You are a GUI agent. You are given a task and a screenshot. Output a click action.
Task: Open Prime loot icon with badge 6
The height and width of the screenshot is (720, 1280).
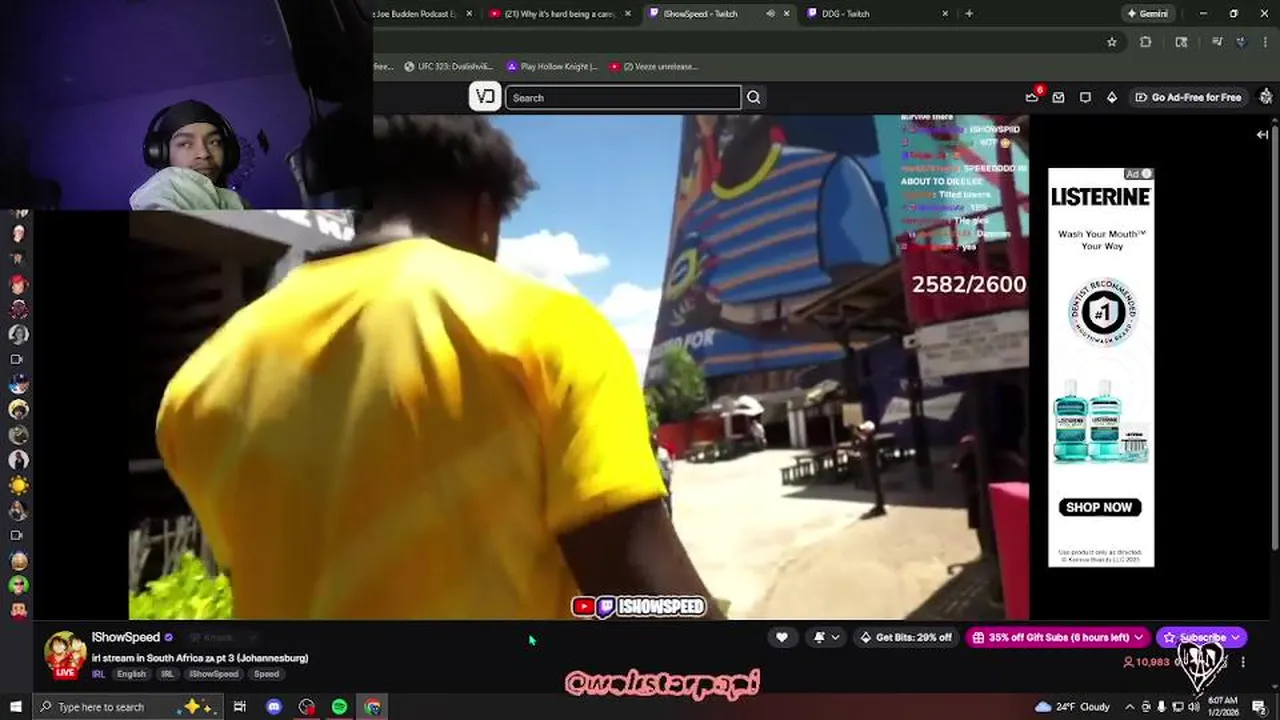tap(1033, 97)
